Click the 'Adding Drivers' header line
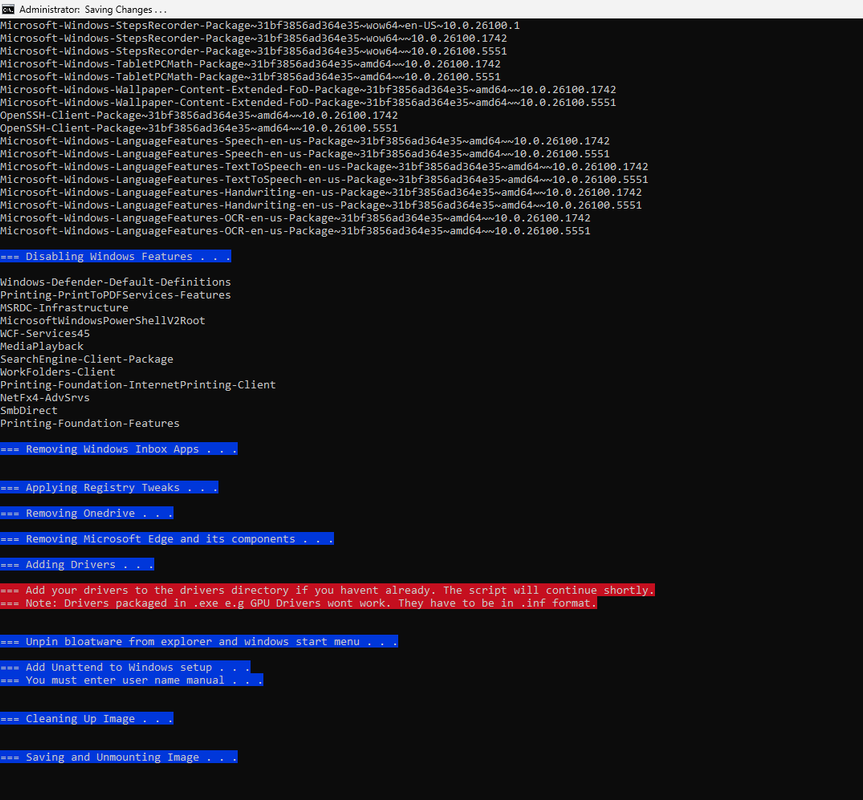Viewport: 863px width, 800px height. coord(77,565)
